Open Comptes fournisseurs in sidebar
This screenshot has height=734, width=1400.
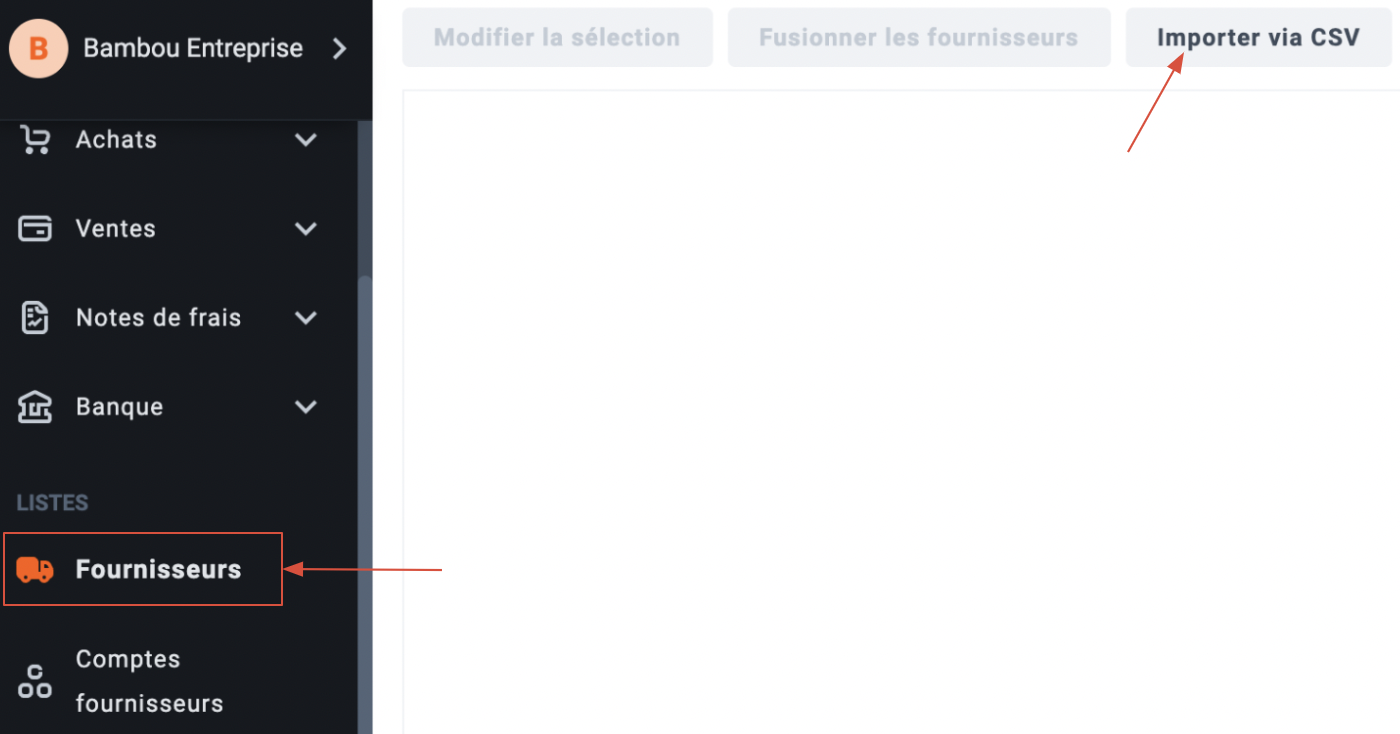point(149,681)
